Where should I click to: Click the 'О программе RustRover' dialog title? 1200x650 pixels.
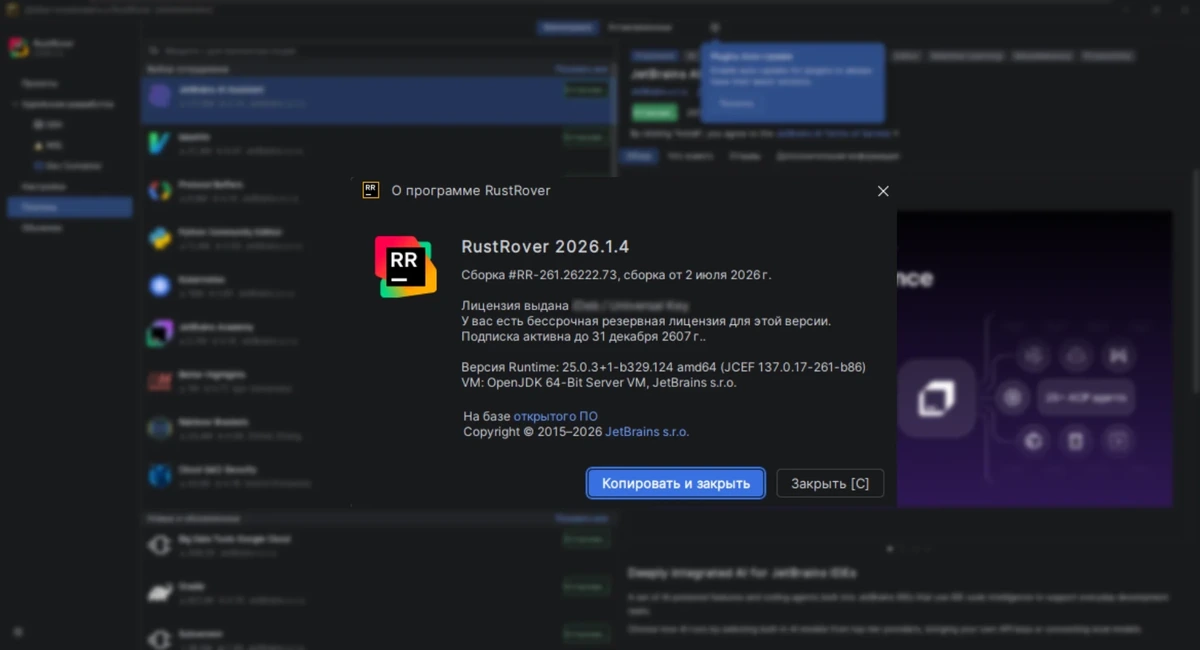click(470, 190)
